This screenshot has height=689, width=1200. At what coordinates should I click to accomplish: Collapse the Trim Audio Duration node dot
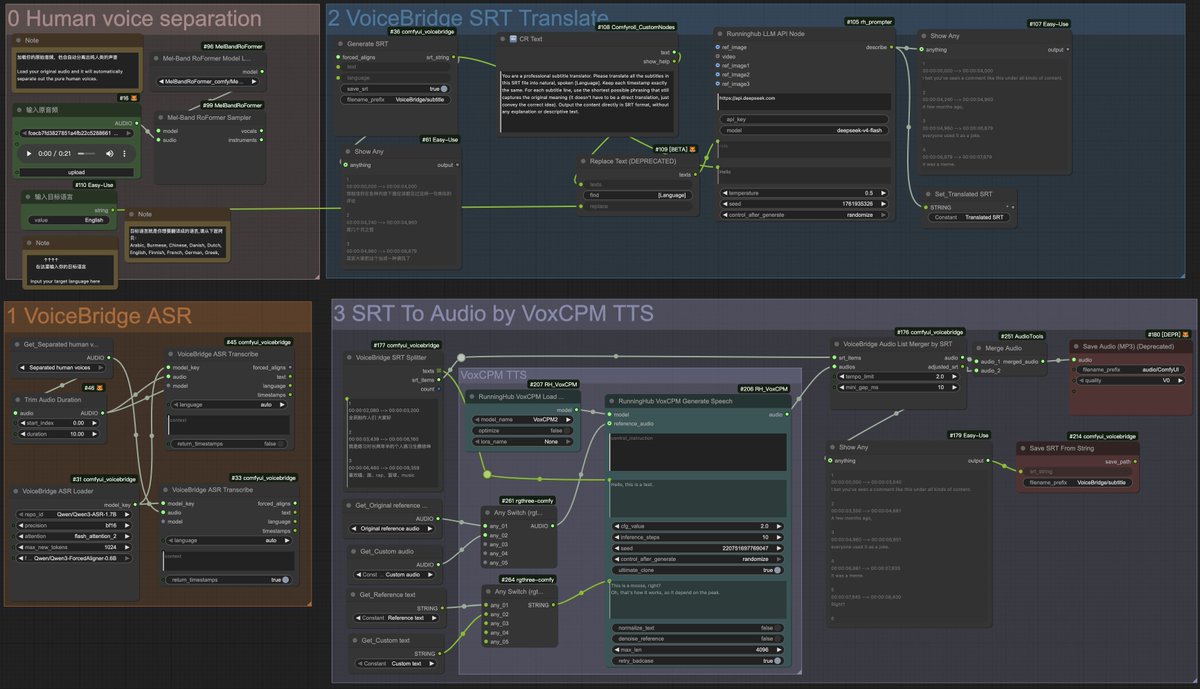pos(20,398)
